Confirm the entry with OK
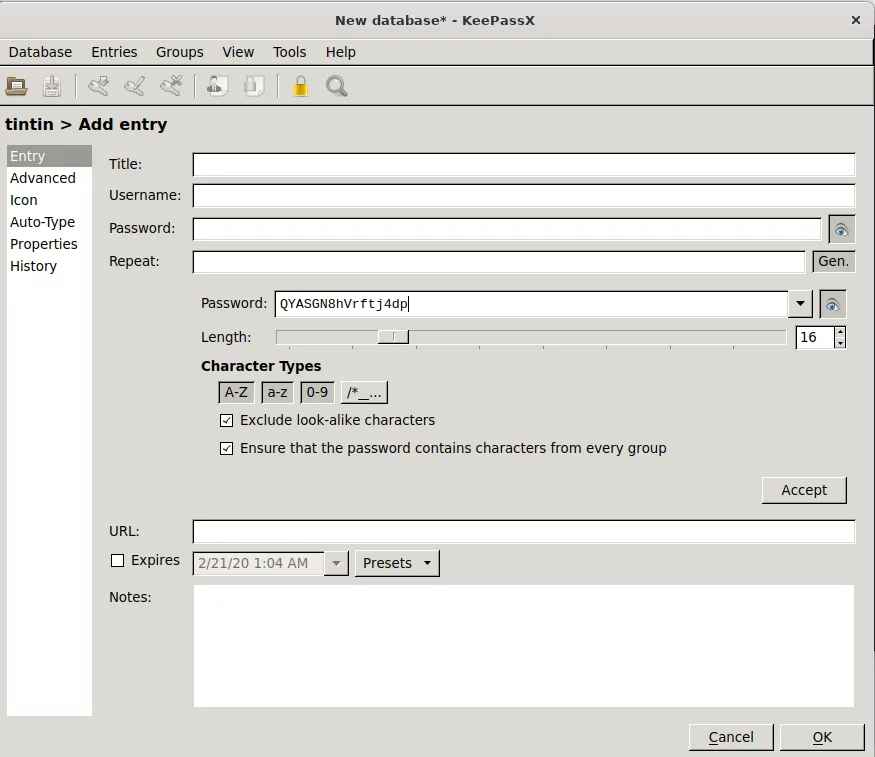875x757 pixels. (x=822, y=737)
